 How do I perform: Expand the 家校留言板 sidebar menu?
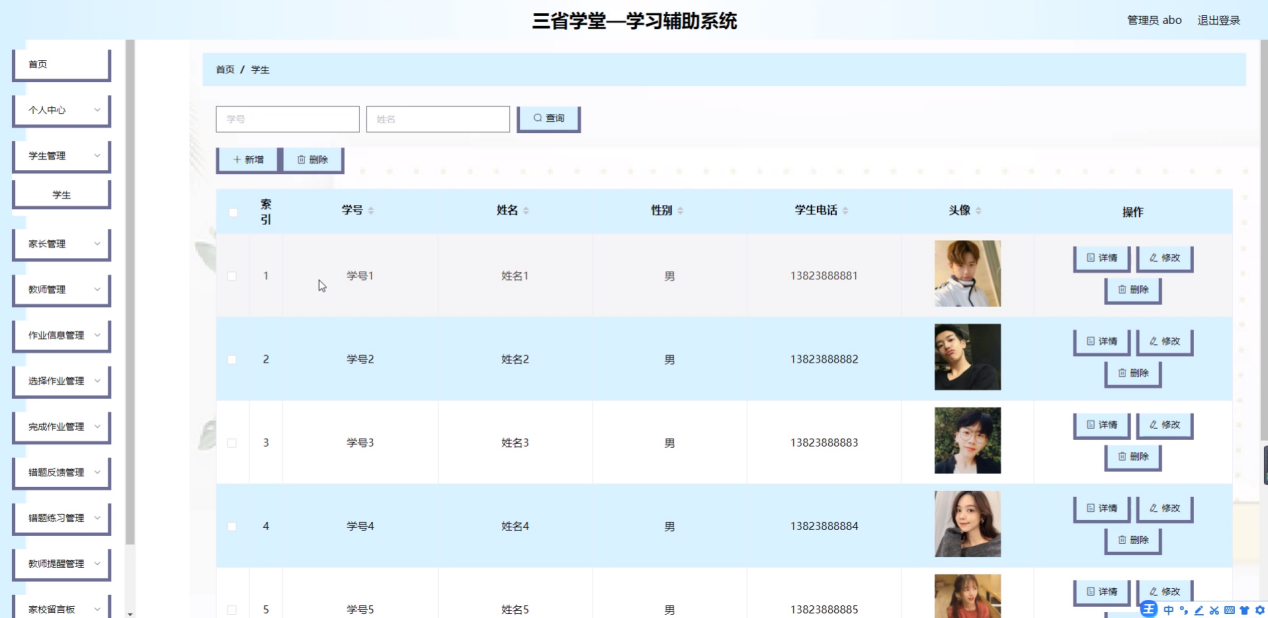tap(62, 608)
